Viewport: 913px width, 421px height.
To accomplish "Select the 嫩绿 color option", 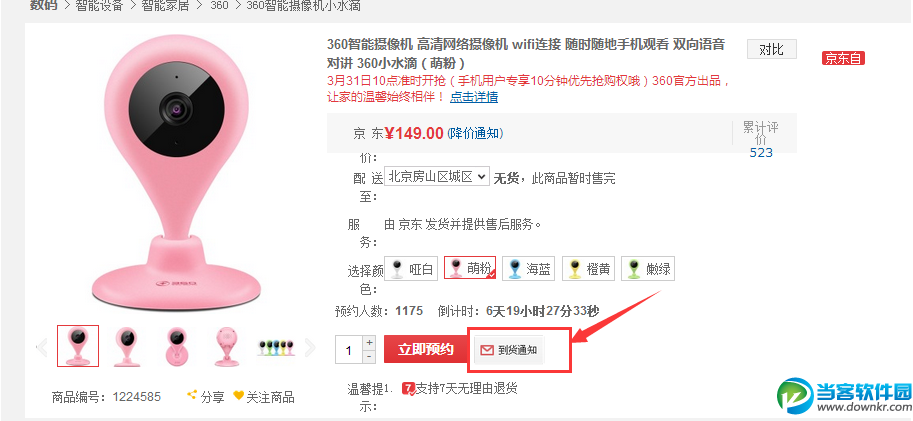I will click(648, 268).
